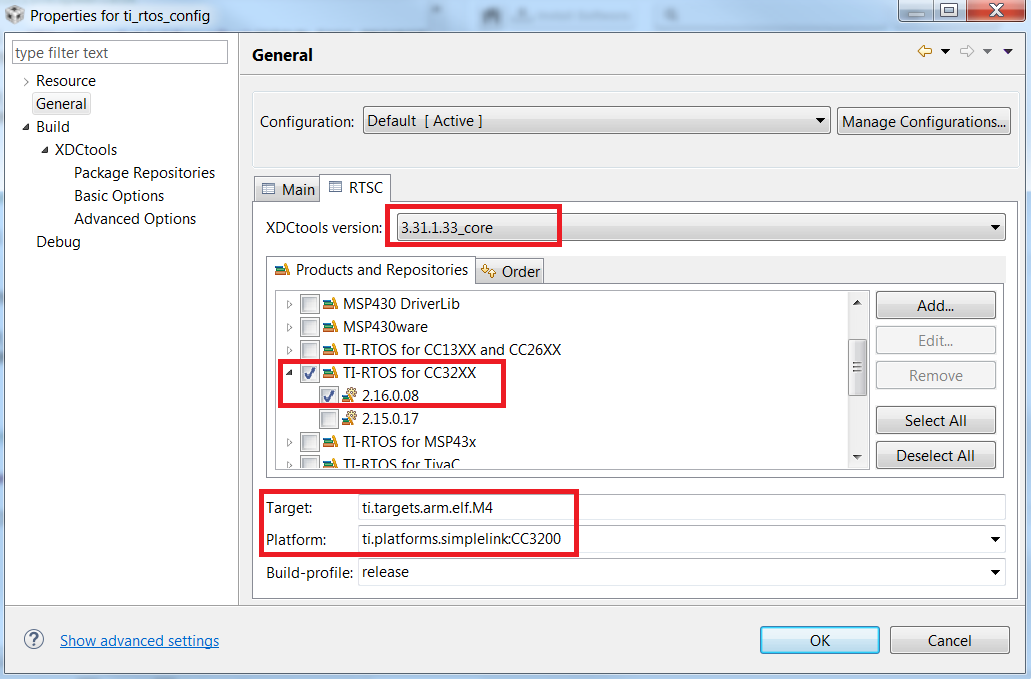Check the MSP430 DriverLib checkbox

[x=310, y=304]
